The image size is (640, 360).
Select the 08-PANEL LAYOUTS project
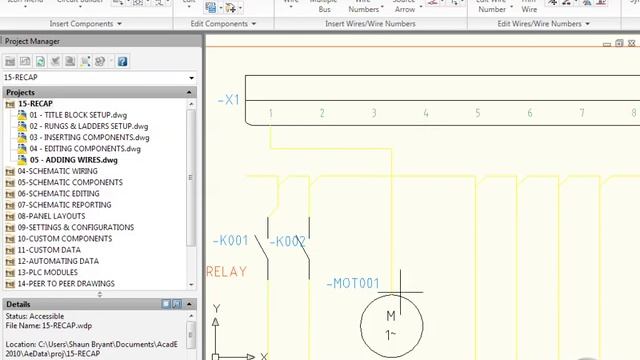[51, 216]
